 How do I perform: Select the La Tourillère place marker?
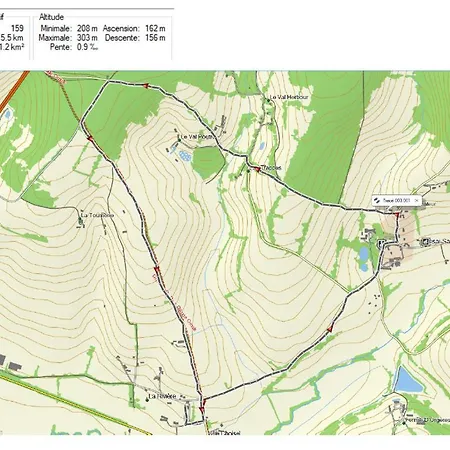pos(80,219)
